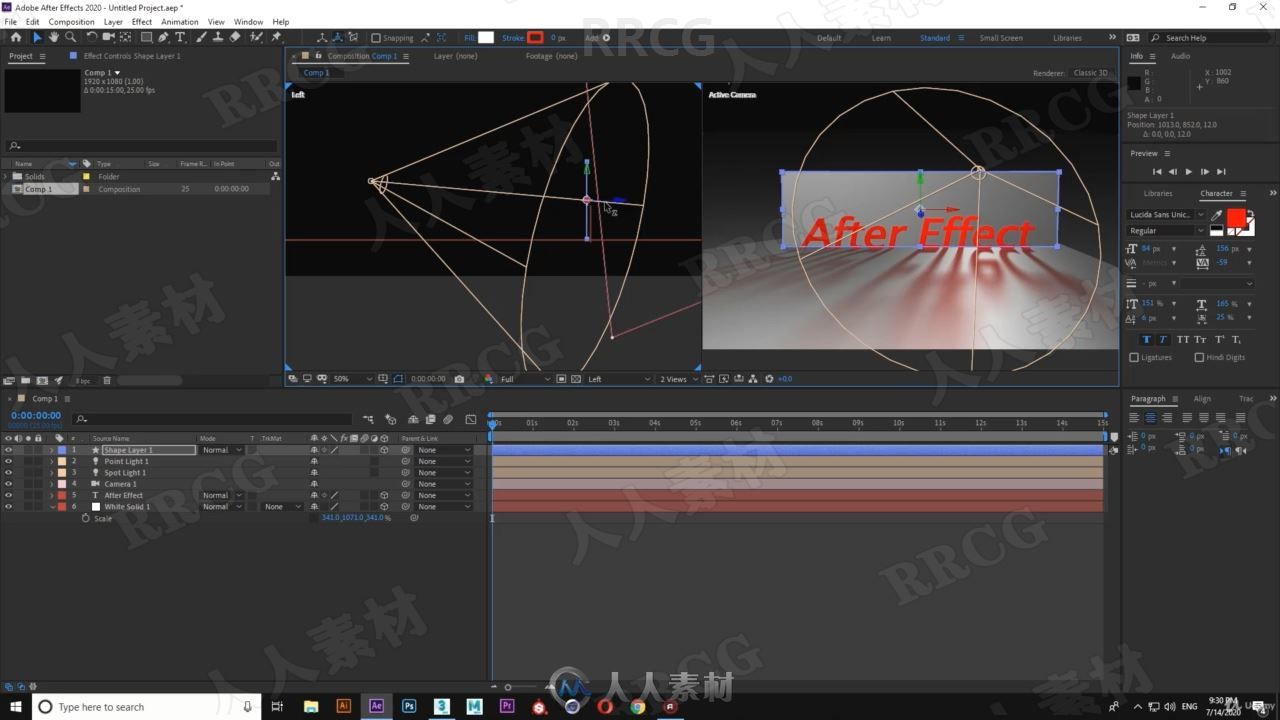Select the Rotation tool
1280x720 pixels.
click(x=92, y=37)
